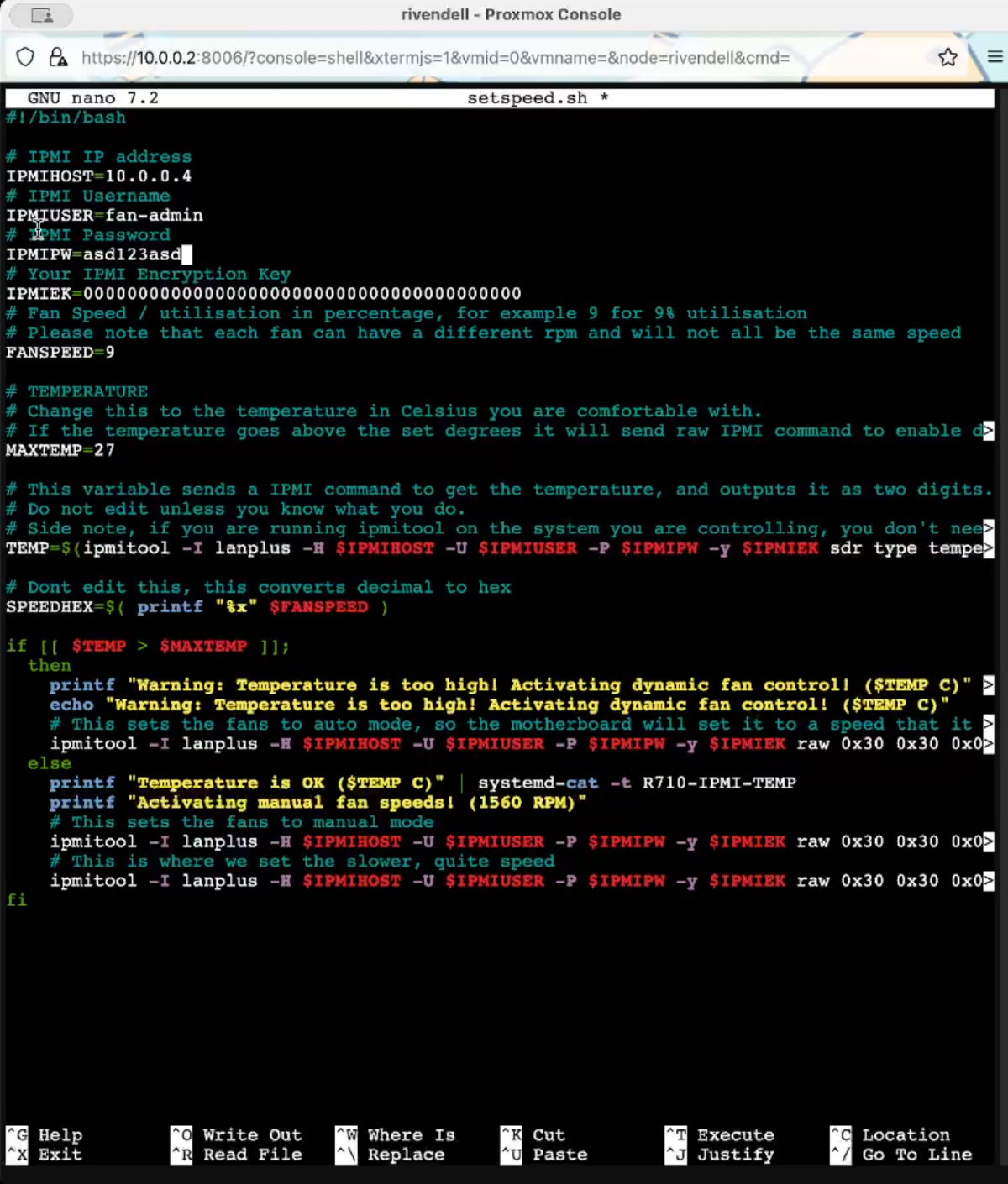Focus the URL address bar
1008x1184 pixels.
(x=437, y=57)
